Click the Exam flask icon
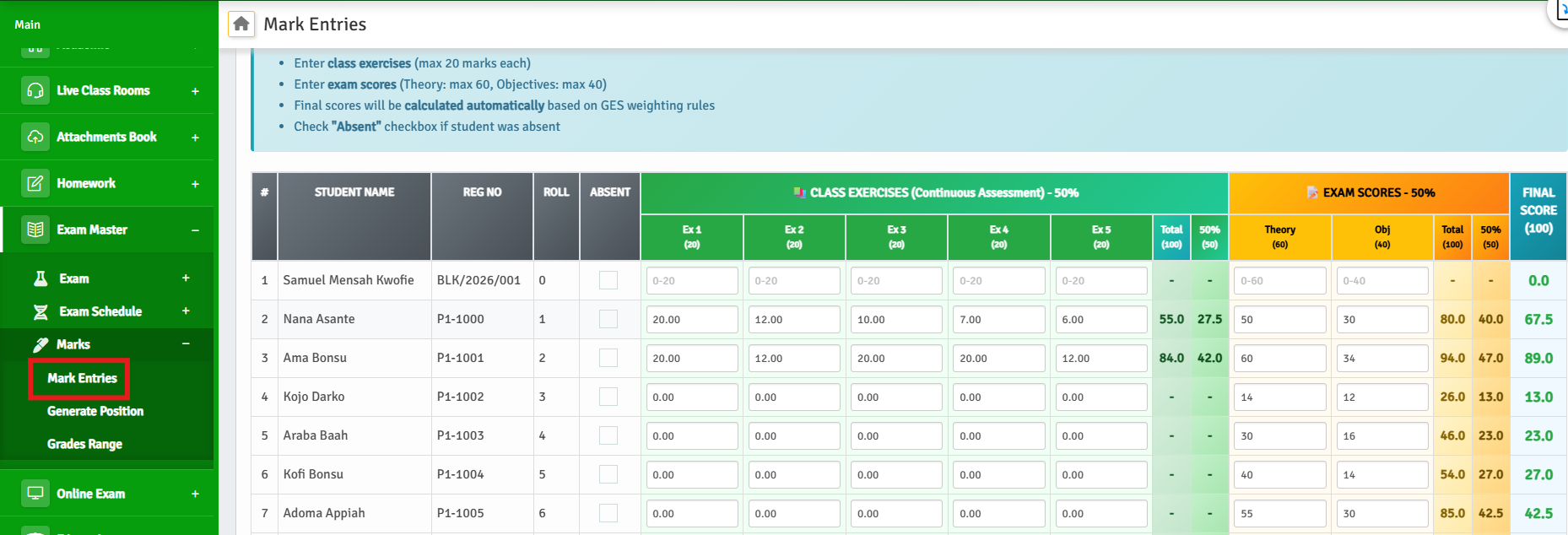This screenshot has height=535, width=1568. (41, 278)
